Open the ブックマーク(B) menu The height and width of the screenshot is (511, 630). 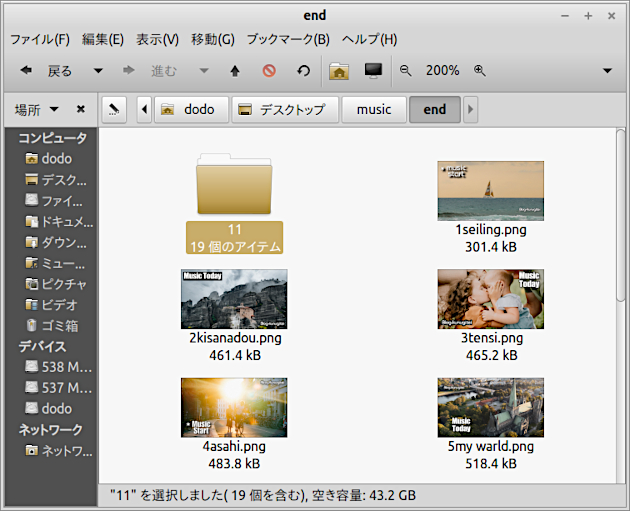[288, 39]
